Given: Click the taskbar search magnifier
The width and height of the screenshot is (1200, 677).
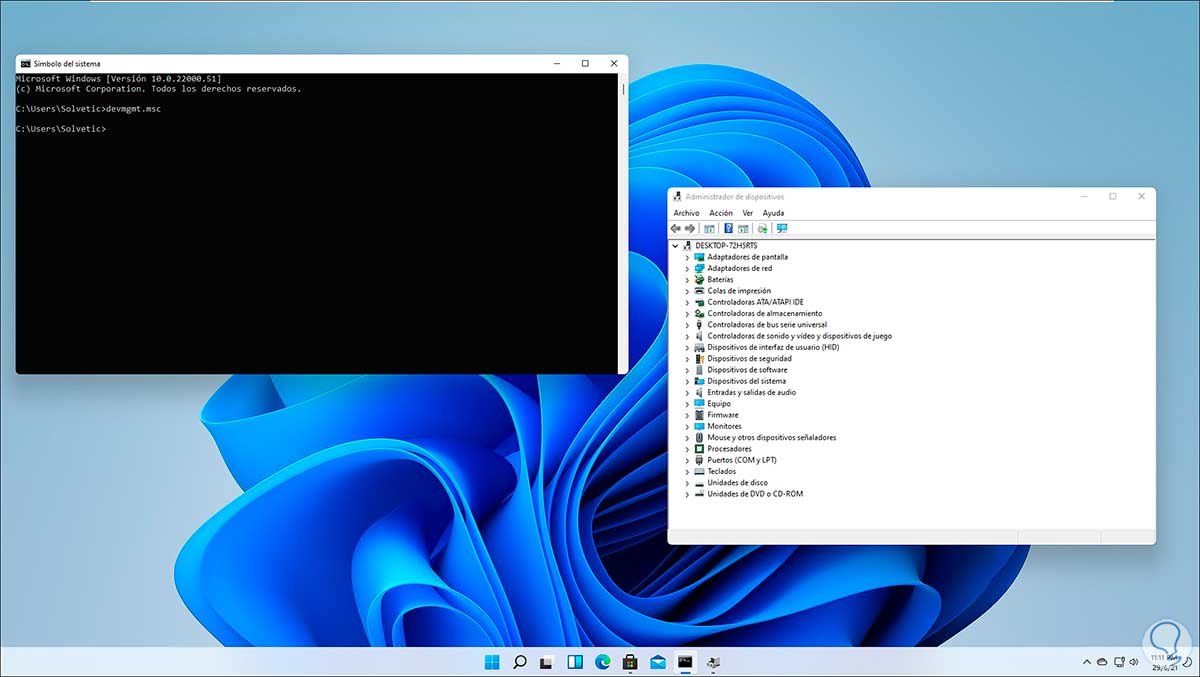Looking at the screenshot, I should tap(520, 662).
